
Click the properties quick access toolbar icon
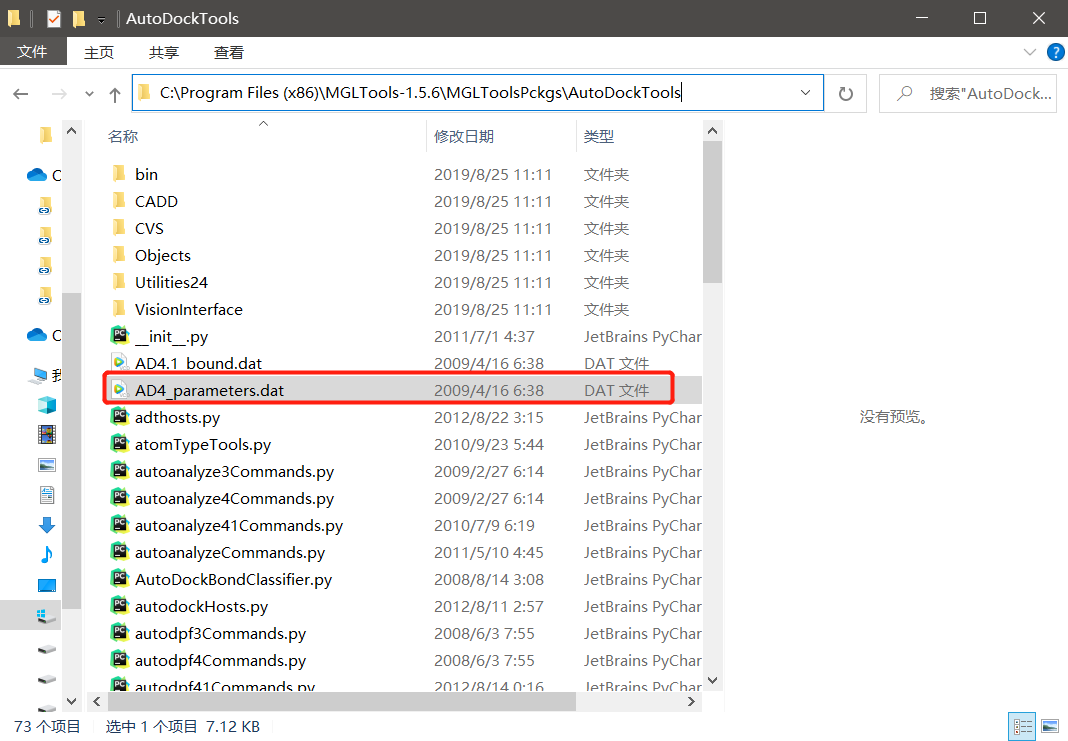pyautogui.click(x=54, y=18)
